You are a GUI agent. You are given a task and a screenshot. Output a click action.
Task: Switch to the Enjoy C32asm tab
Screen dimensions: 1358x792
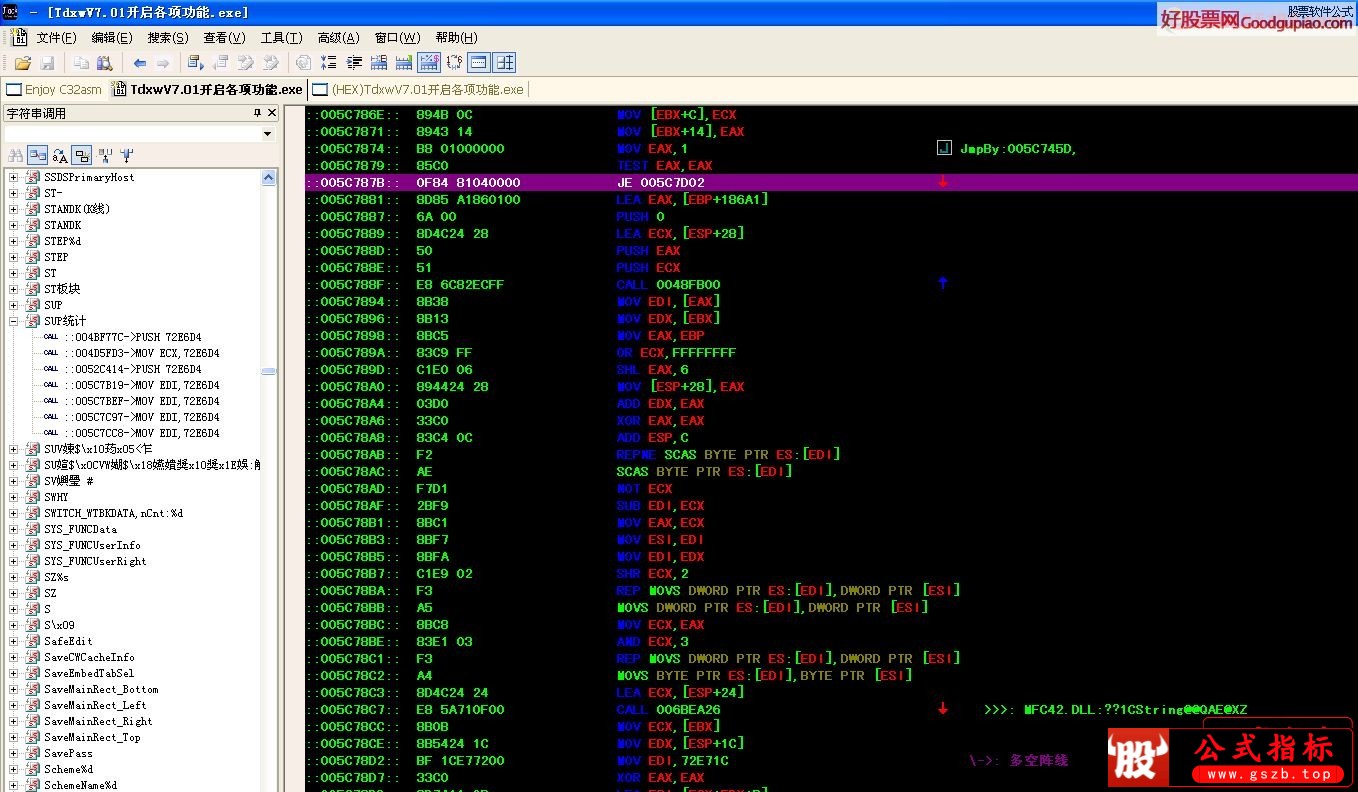coord(54,89)
